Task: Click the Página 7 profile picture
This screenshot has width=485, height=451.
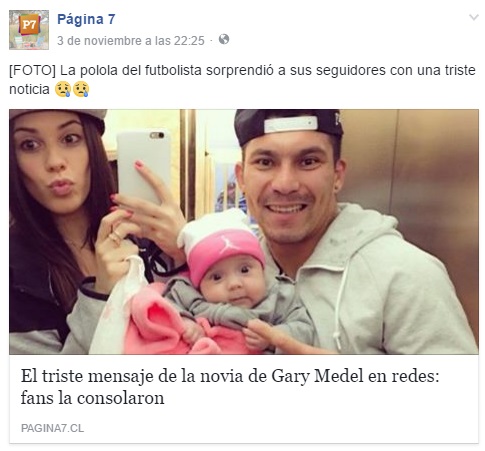Action: [29, 30]
